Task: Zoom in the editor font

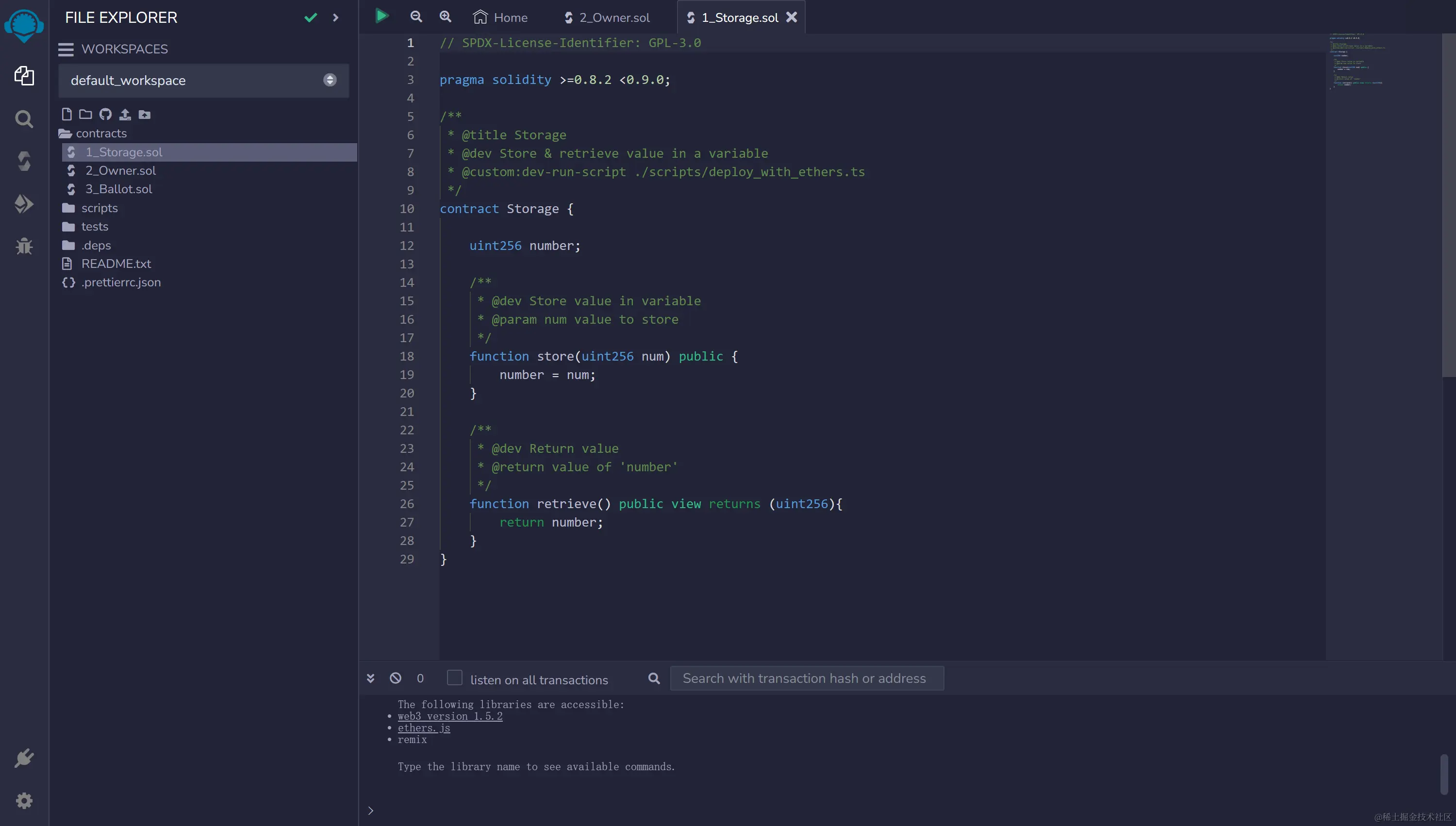Action: (446, 17)
